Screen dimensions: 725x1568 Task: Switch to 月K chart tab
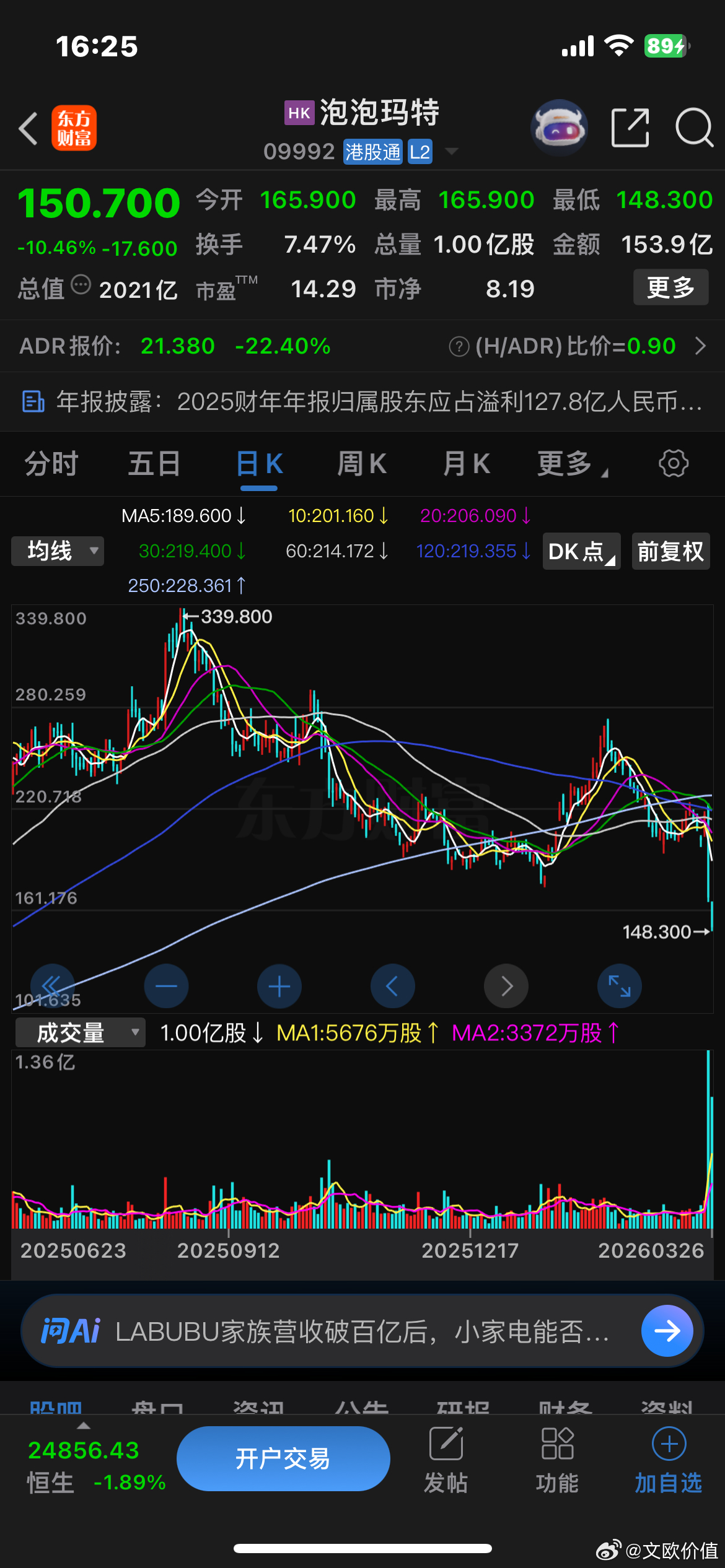[x=466, y=464]
